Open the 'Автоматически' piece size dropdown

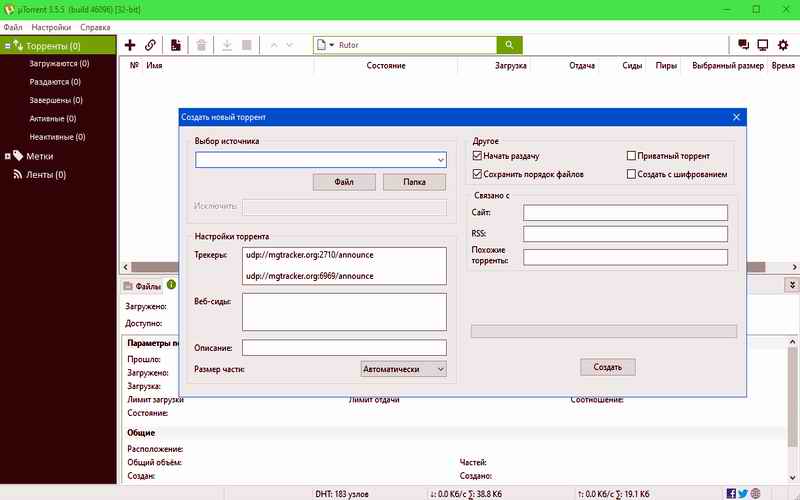[403, 369]
